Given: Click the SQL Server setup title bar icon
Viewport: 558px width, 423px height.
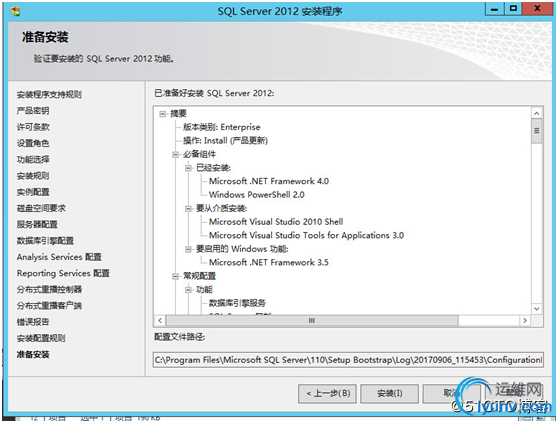Looking at the screenshot, I should [15, 11].
